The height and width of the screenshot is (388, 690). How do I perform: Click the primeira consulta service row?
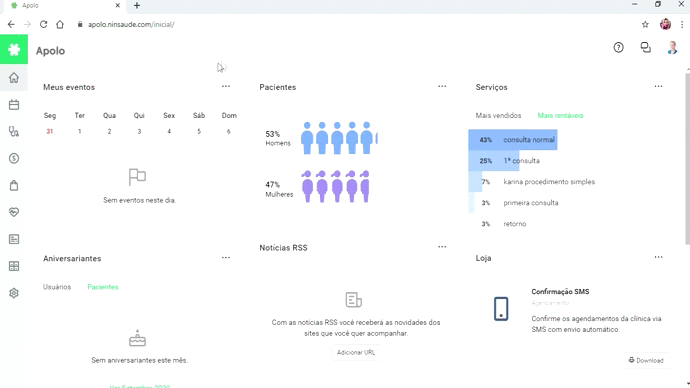(x=531, y=203)
